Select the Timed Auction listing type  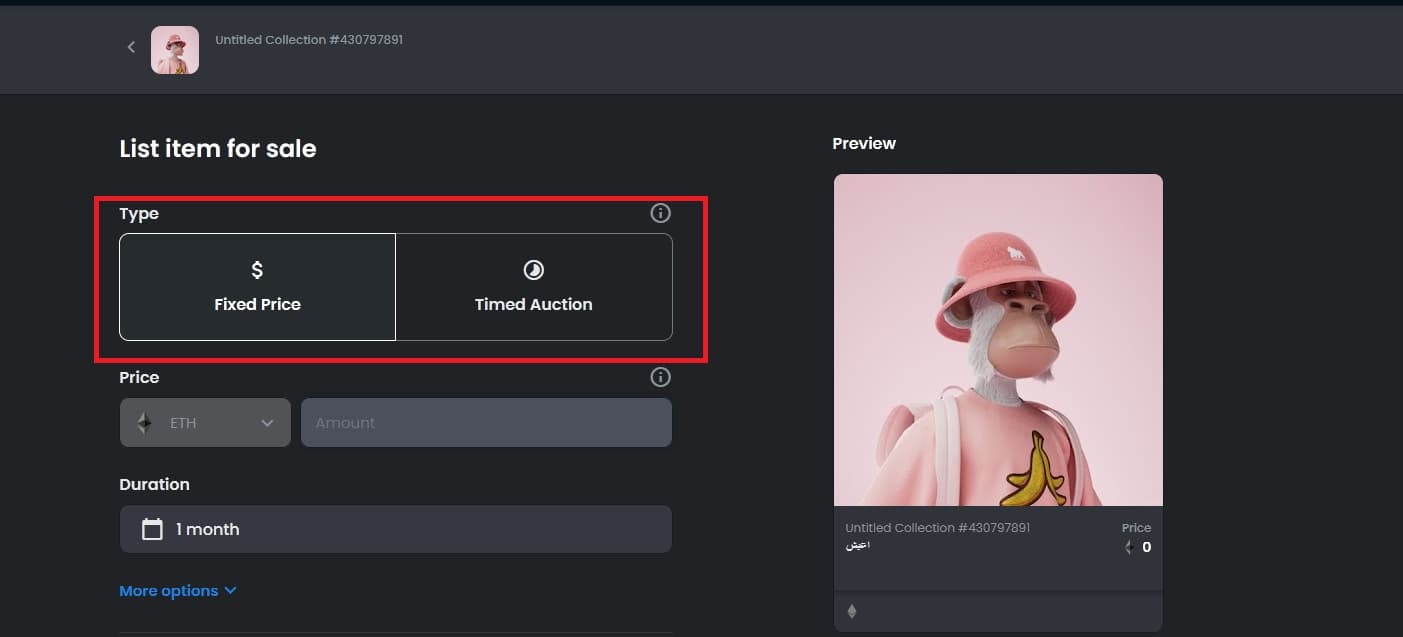pos(534,287)
